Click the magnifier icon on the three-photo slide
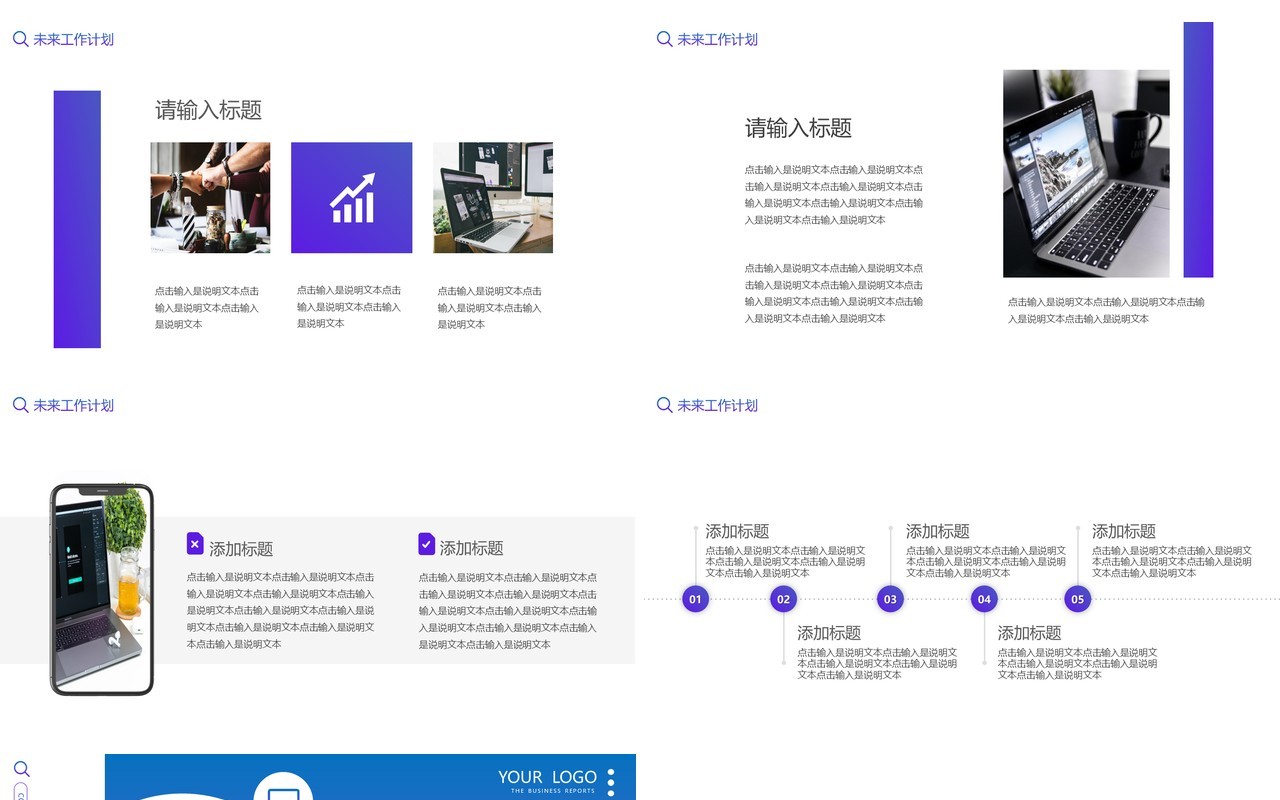Viewport: 1280px width, 800px height. pos(20,39)
